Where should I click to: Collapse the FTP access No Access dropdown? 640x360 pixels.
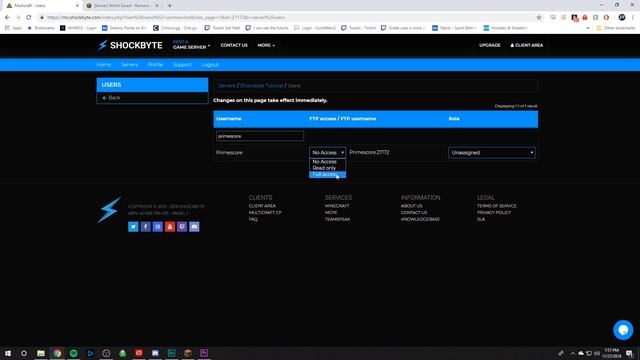[x=327, y=153]
